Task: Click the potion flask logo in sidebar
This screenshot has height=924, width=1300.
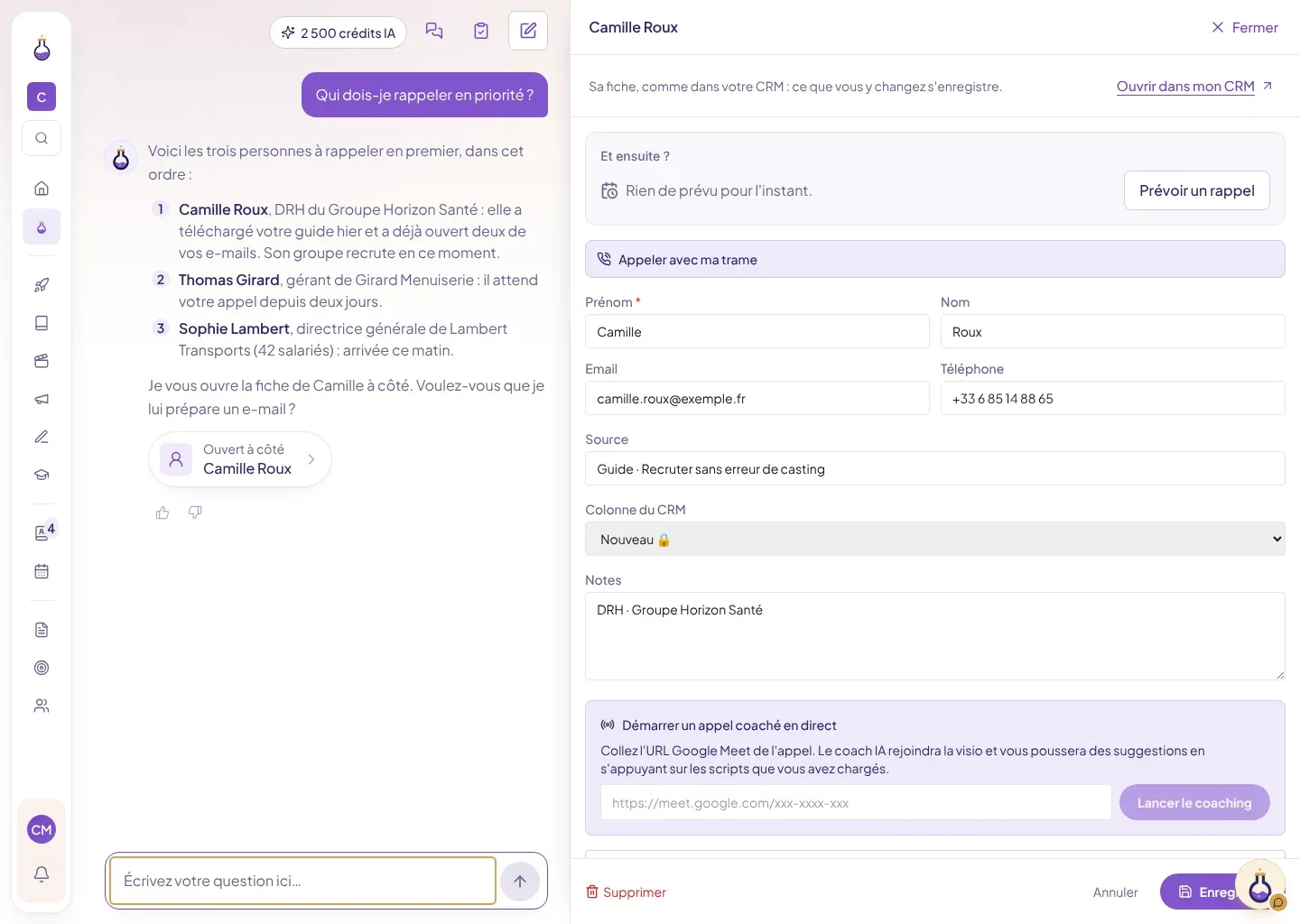Action: click(42, 48)
